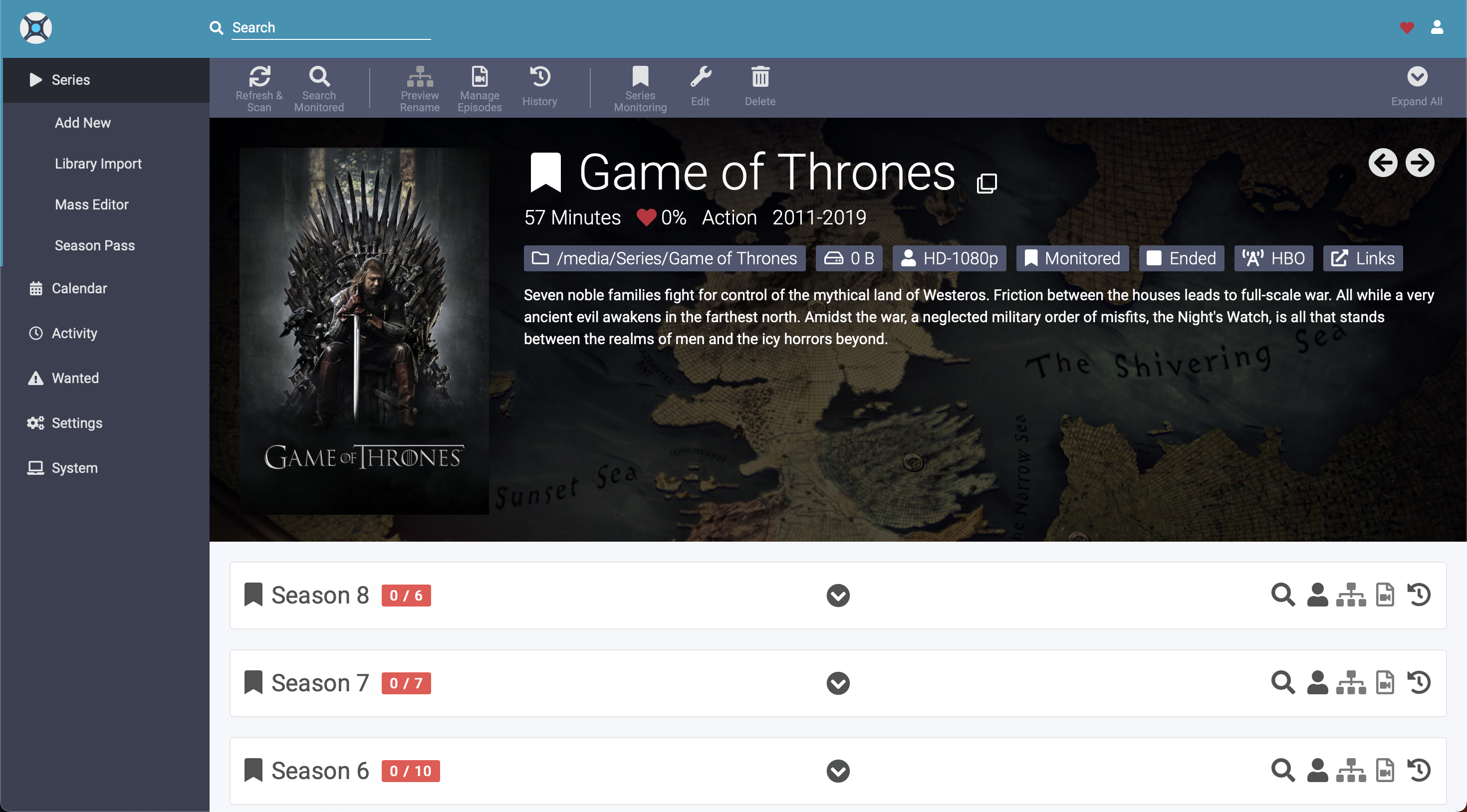Preview rename for Season 8

pos(1351,595)
